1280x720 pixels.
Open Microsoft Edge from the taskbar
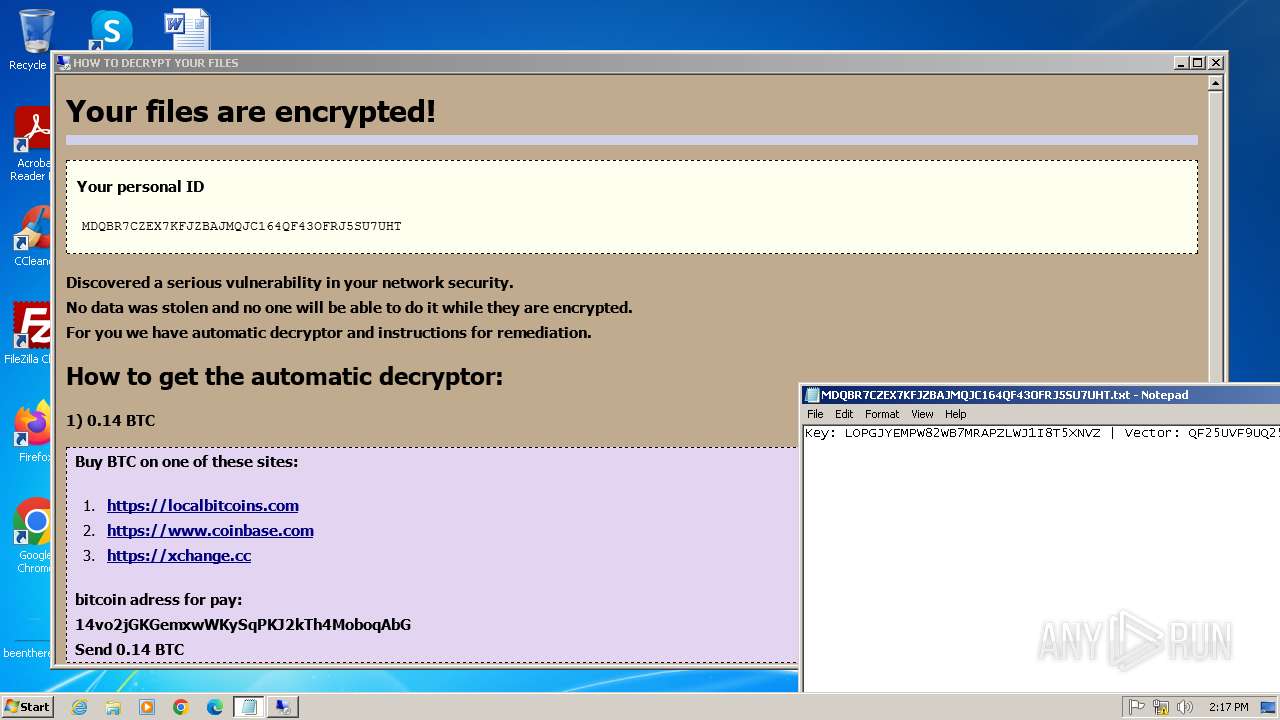coord(215,707)
